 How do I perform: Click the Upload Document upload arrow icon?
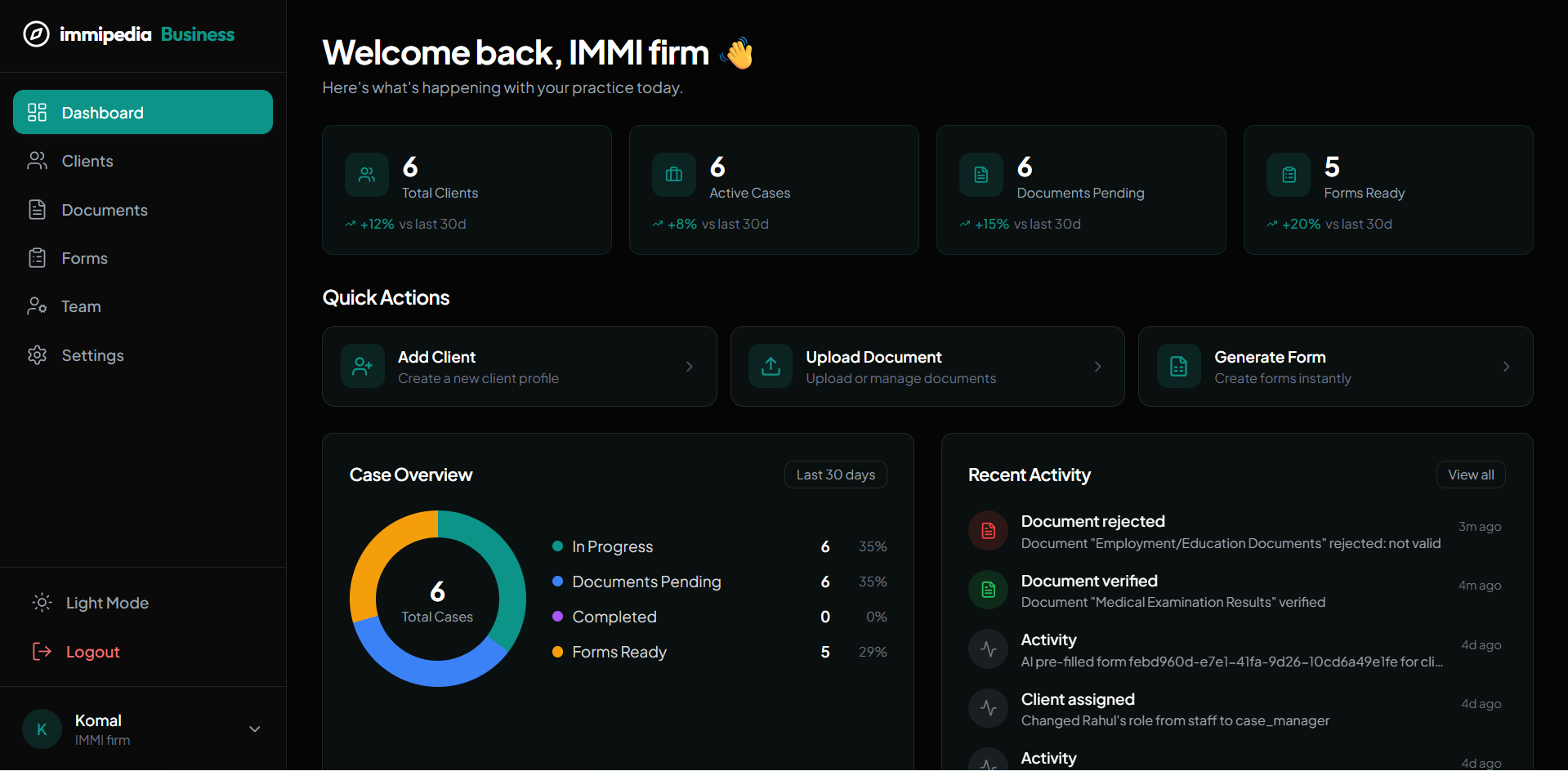tap(771, 367)
